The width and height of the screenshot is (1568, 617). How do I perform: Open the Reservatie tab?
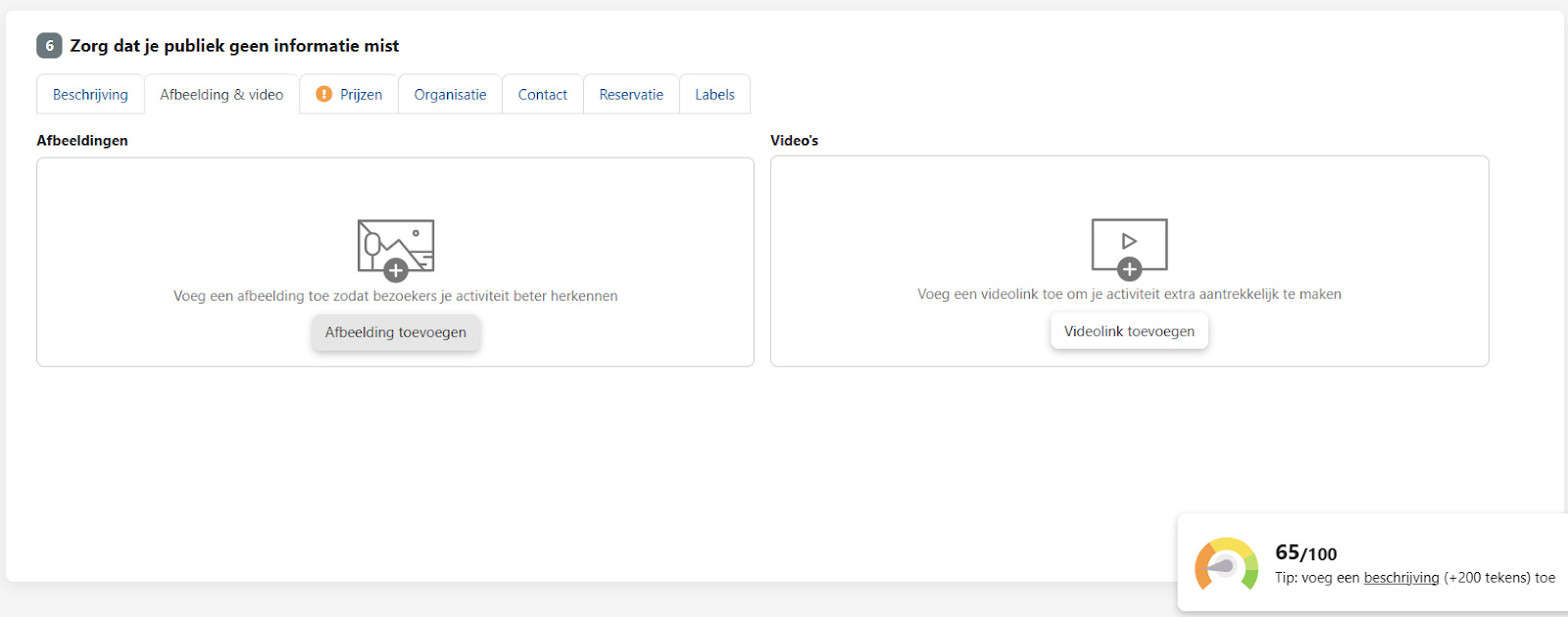point(631,95)
